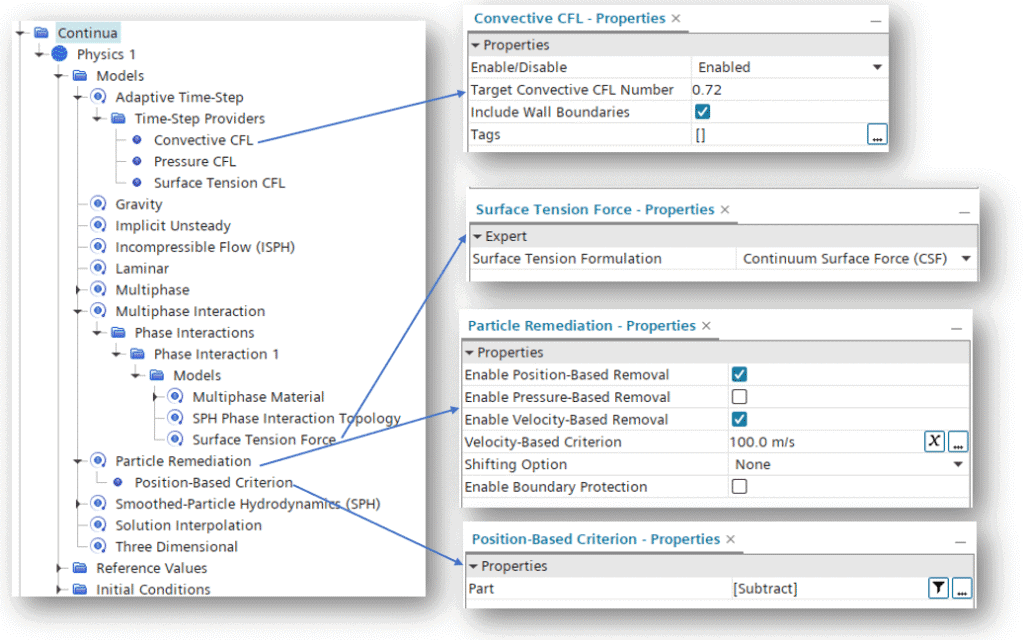Viewport: 1024px width, 640px height.
Task: Click the filter icon beside the Part field
Action: click(937, 589)
